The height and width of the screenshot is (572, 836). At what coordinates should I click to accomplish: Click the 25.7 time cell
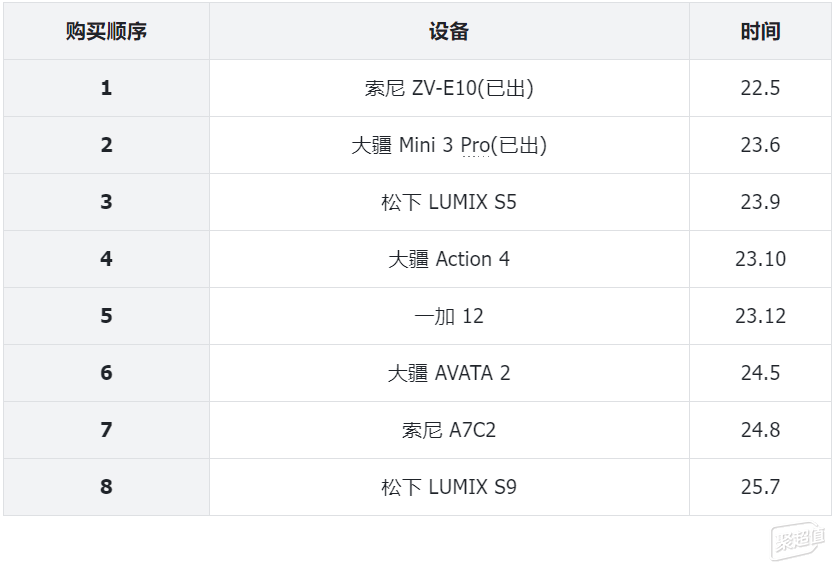pyautogui.click(x=760, y=487)
